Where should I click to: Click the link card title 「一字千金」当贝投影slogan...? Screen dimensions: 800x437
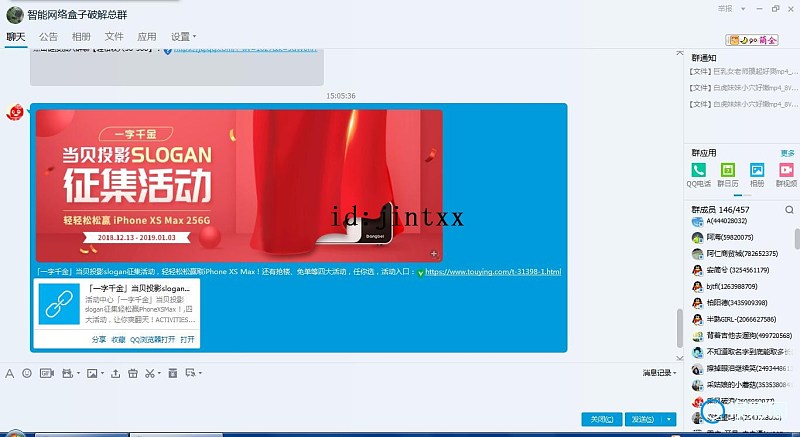point(139,289)
